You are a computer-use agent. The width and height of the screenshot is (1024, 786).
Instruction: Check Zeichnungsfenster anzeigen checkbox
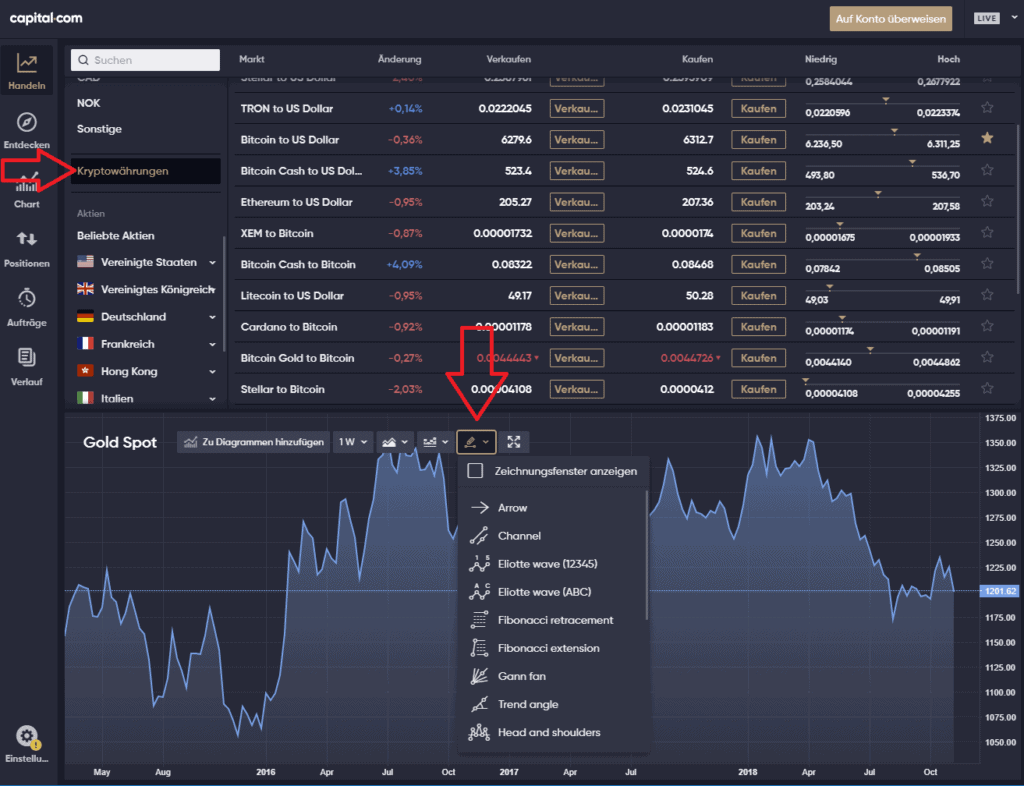[x=475, y=471]
